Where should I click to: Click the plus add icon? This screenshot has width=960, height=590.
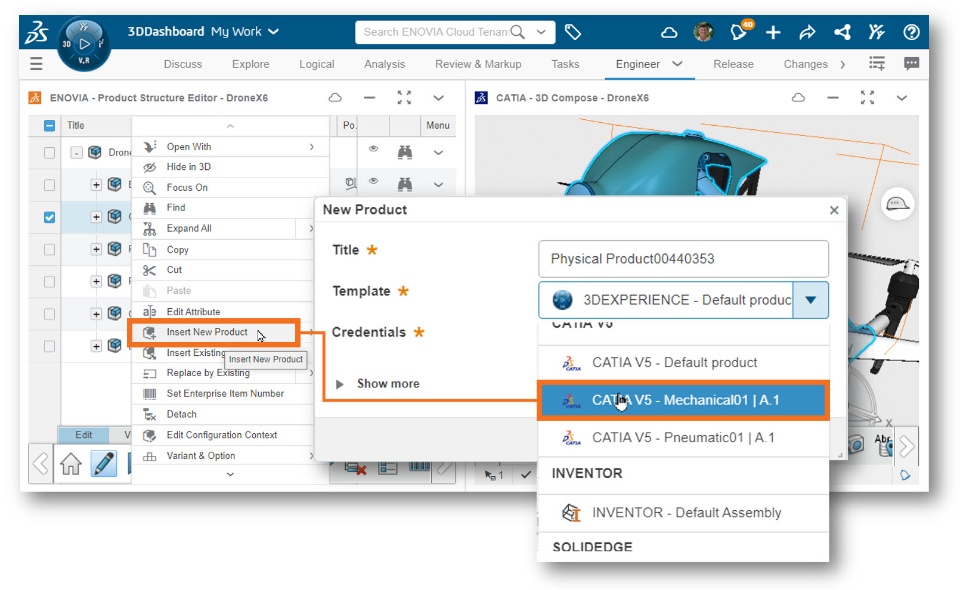[773, 32]
